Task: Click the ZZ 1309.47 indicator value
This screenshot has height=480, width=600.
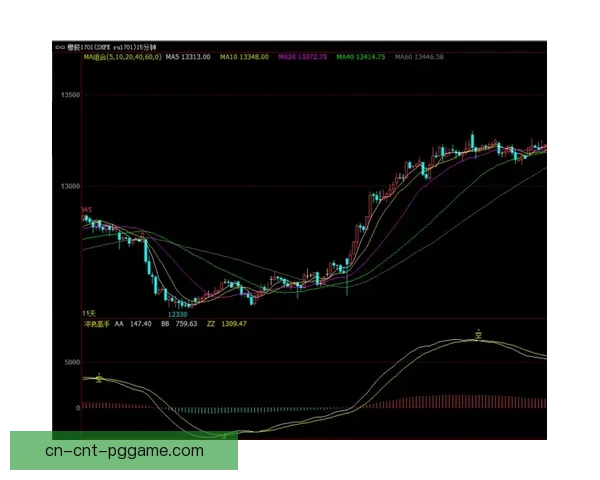Action: pos(227,324)
